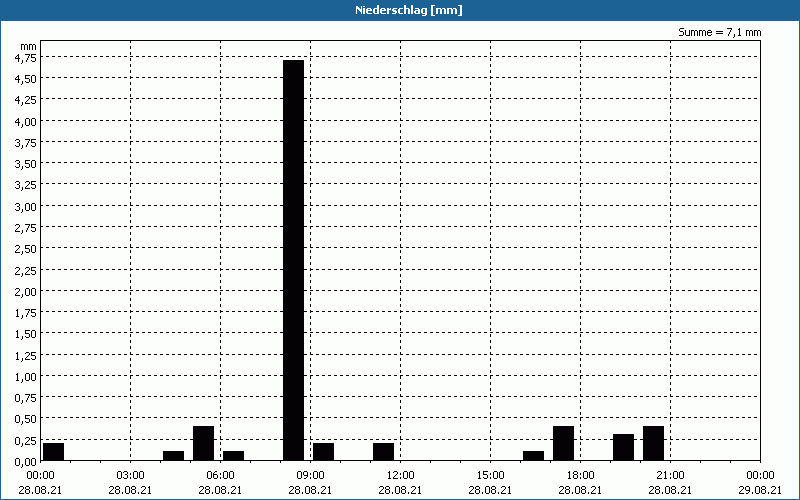Click the 1,25 axis label
The image size is (800, 500).
[26, 355]
